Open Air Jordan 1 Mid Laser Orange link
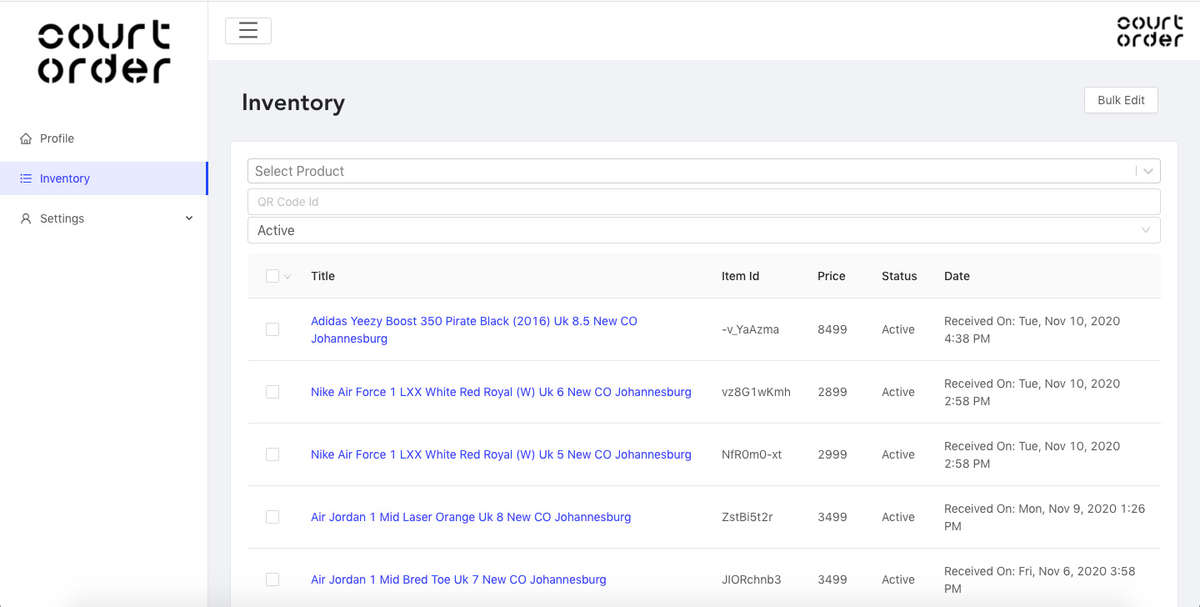 pos(471,517)
